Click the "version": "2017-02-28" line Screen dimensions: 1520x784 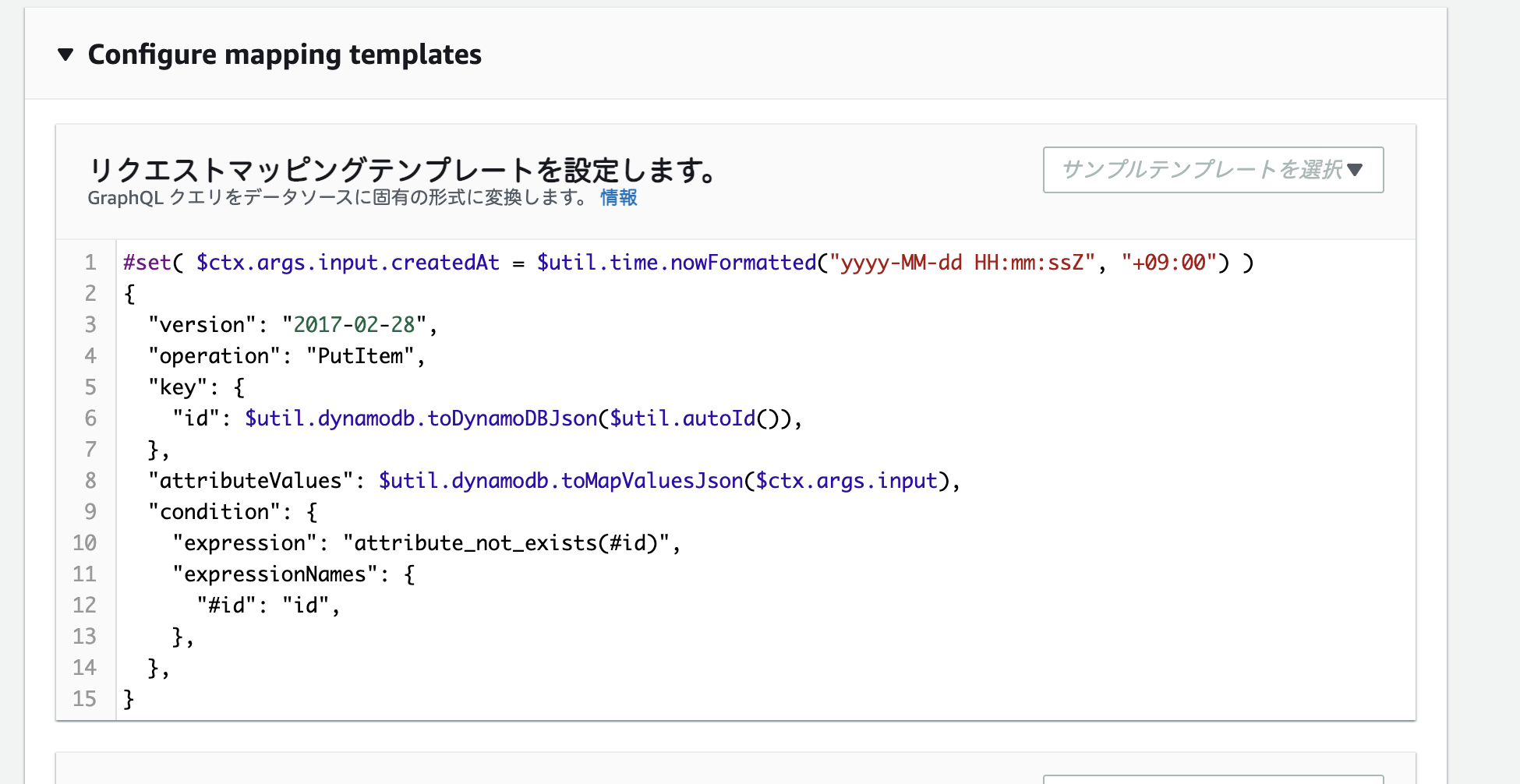pos(292,325)
